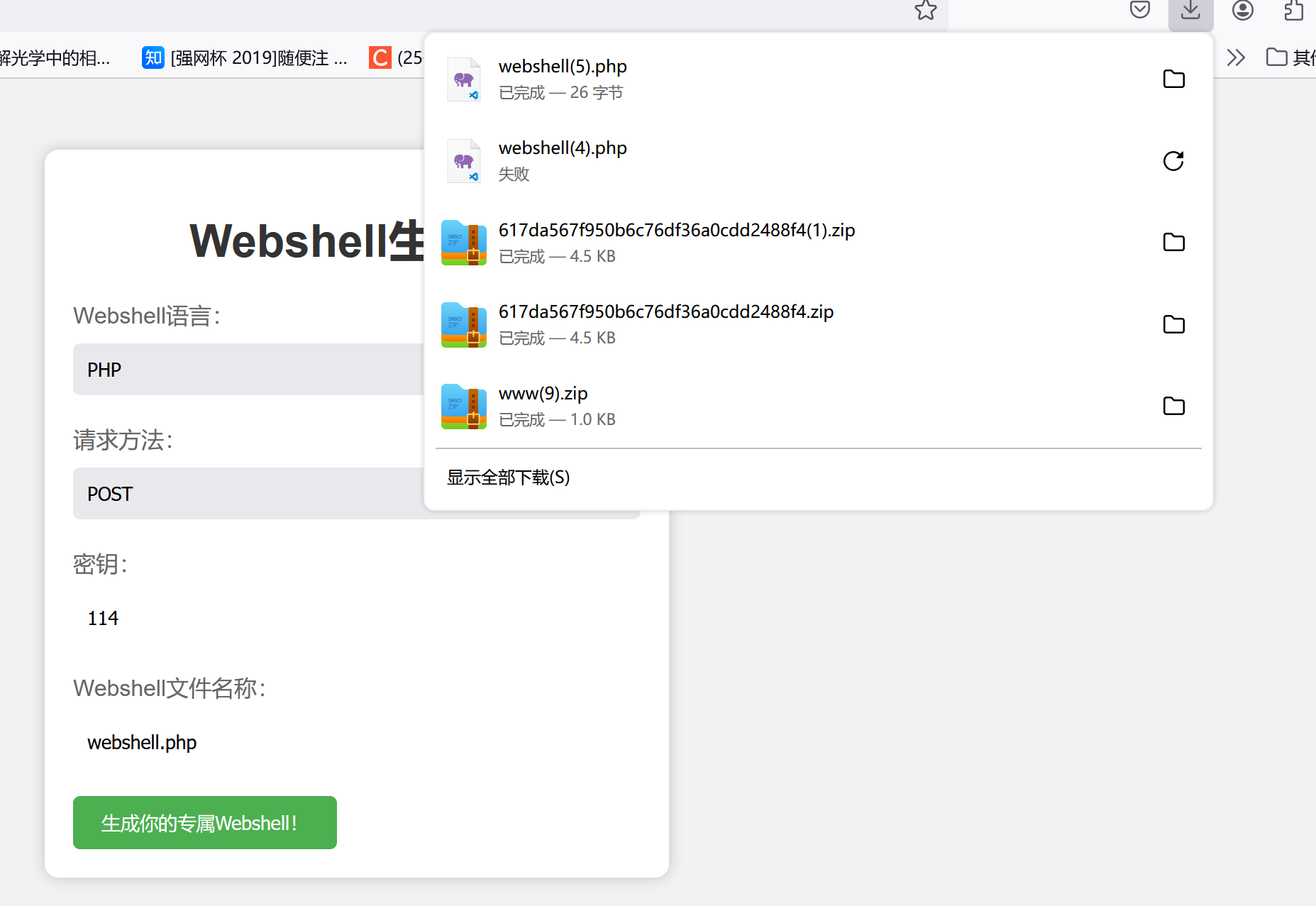Show more bookmarks with the double chevron
This screenshot has height=906, width=1316.
point(1236,57)
